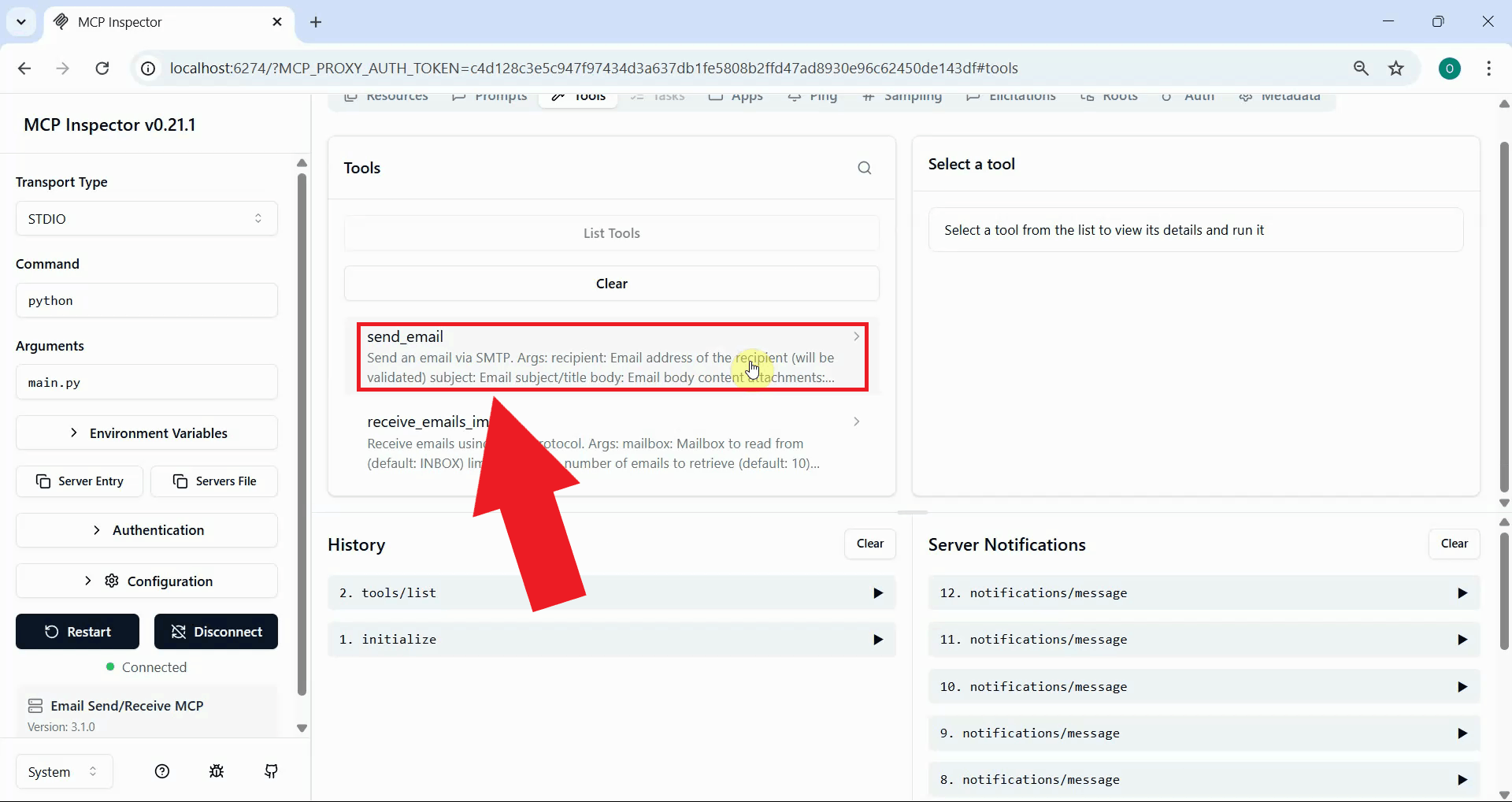
Task: Open the Metadata panel icon
Action: click(1247, 98)
